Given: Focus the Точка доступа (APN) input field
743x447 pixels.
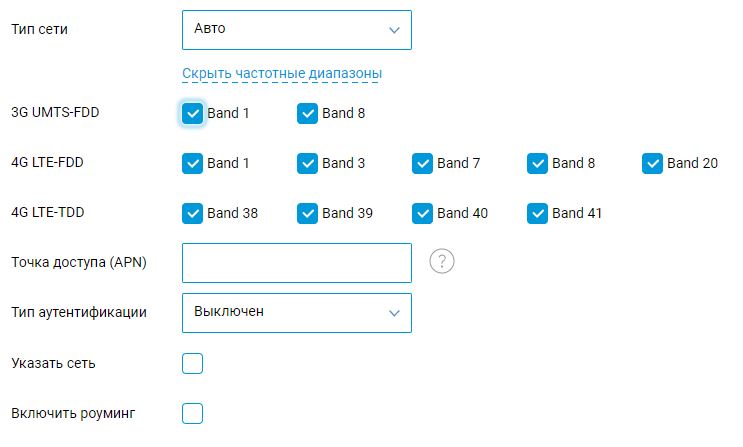Looking at the screenshot, I should (297, 263).
